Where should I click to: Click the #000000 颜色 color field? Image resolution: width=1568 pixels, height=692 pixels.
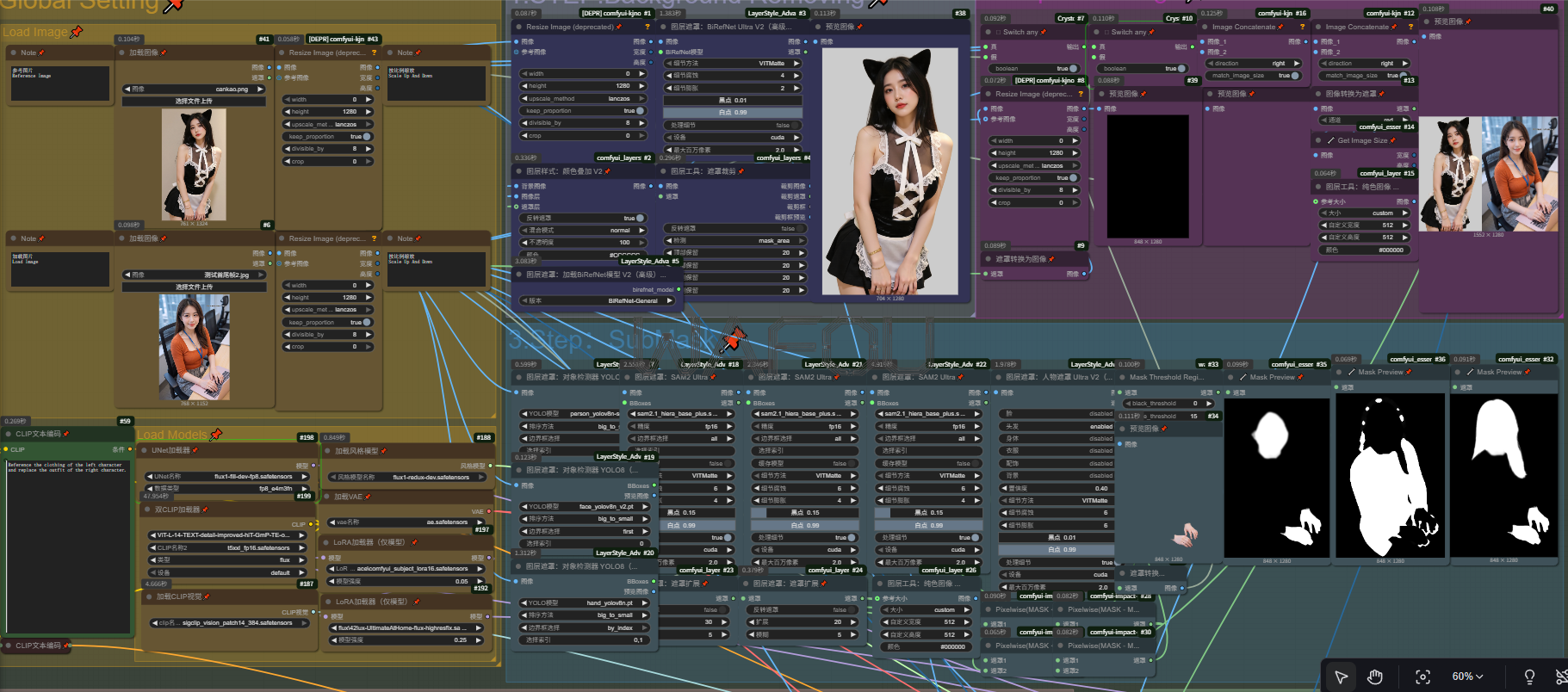point(1364,250)
